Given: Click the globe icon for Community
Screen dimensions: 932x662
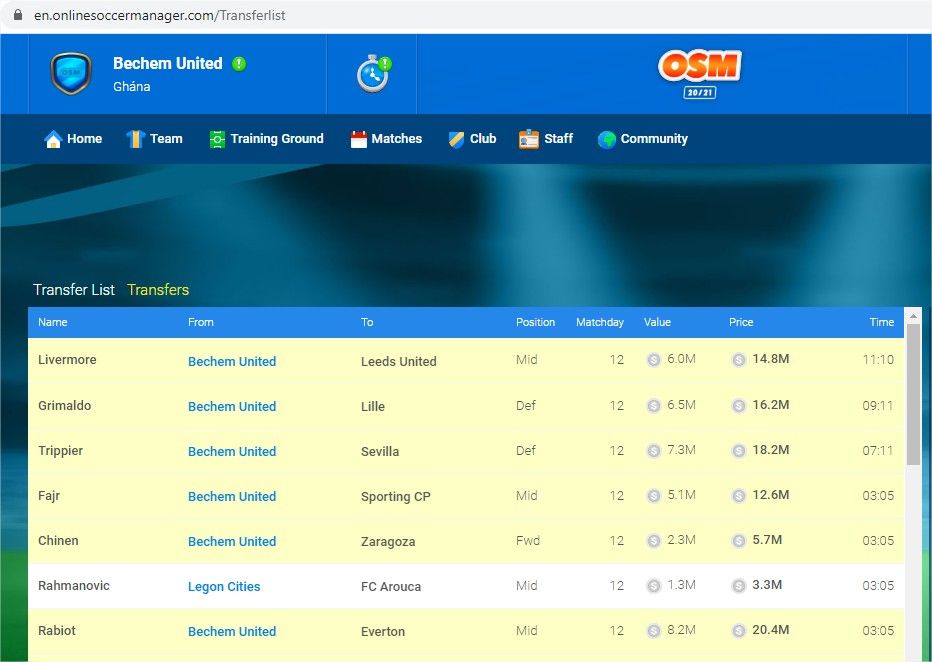Looking at the screenshot, I should (607, 140).
